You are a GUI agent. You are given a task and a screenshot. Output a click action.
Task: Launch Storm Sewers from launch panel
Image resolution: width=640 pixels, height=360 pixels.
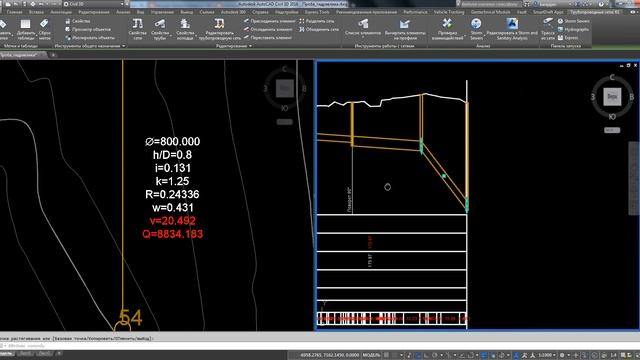[x=573, y=21]
